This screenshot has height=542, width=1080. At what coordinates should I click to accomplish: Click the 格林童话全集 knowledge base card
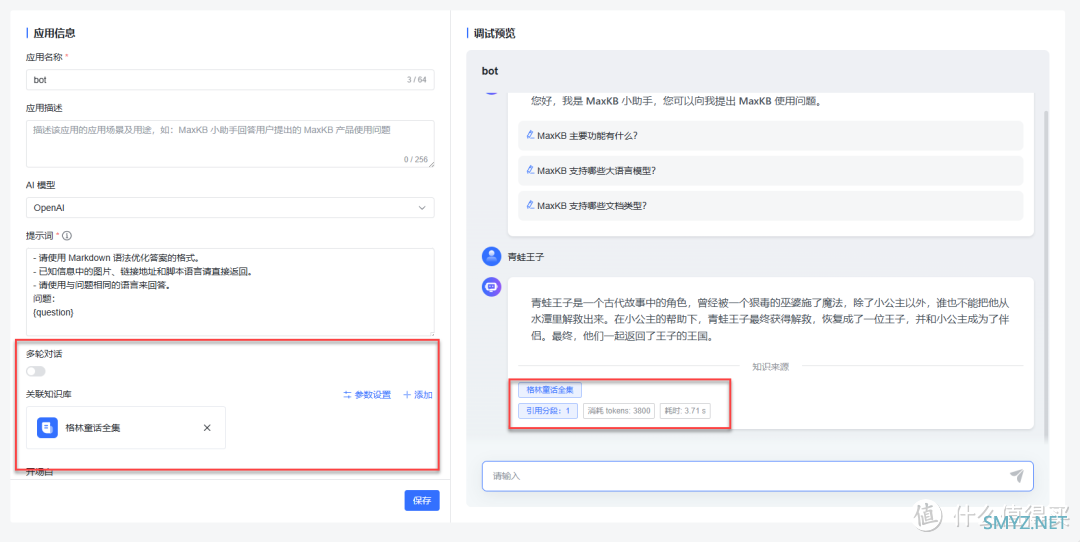pyautogui.click(x=126, y=428)
